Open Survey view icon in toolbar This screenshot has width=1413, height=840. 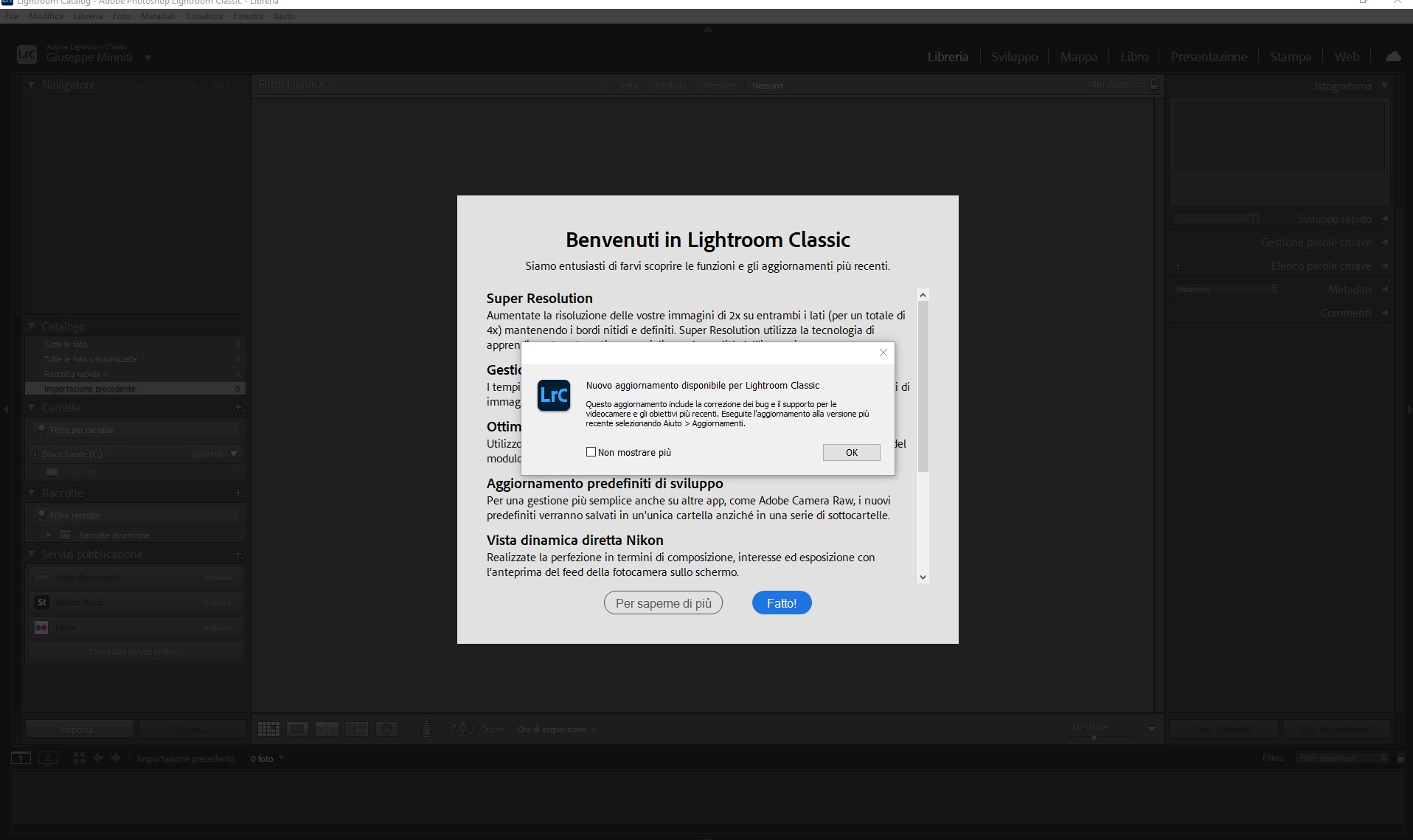tap(357, 729)
